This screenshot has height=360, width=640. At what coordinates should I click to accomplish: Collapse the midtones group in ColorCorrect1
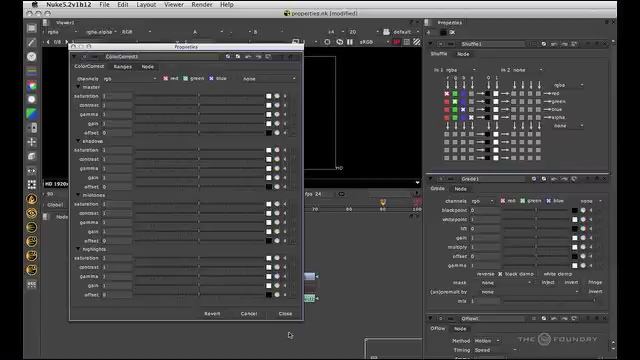pyautogui.click(x=78, y=195)
